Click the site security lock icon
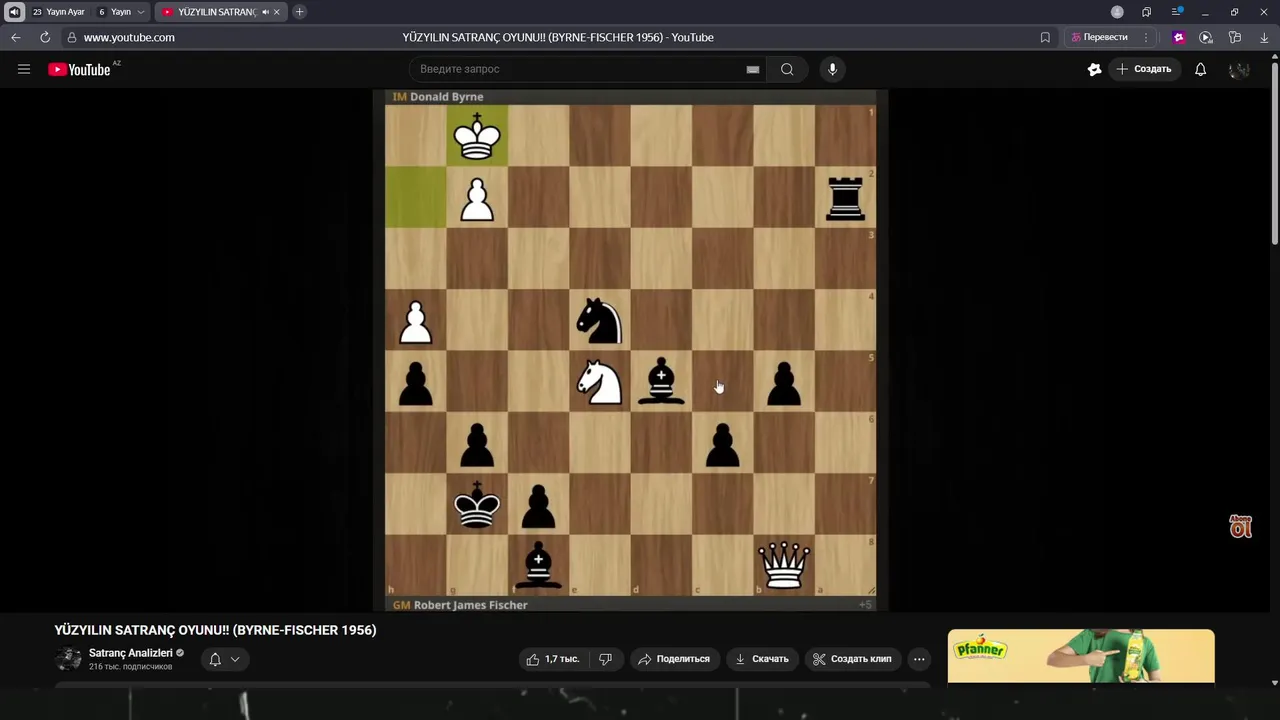Viewport: 1280px width, 720px height. point(70,37)
